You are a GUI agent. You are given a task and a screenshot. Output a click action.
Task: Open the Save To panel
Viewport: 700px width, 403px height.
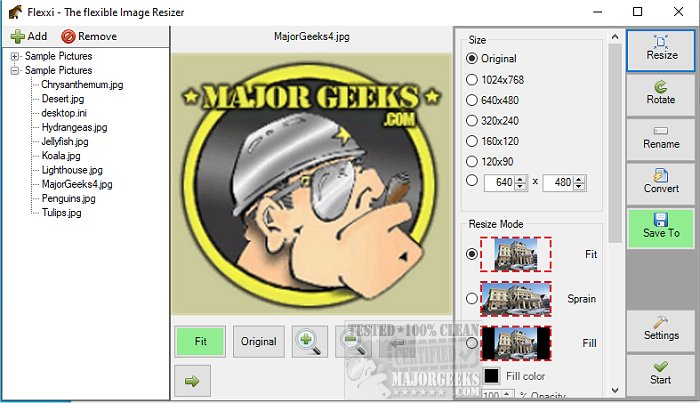coord(661,228)
